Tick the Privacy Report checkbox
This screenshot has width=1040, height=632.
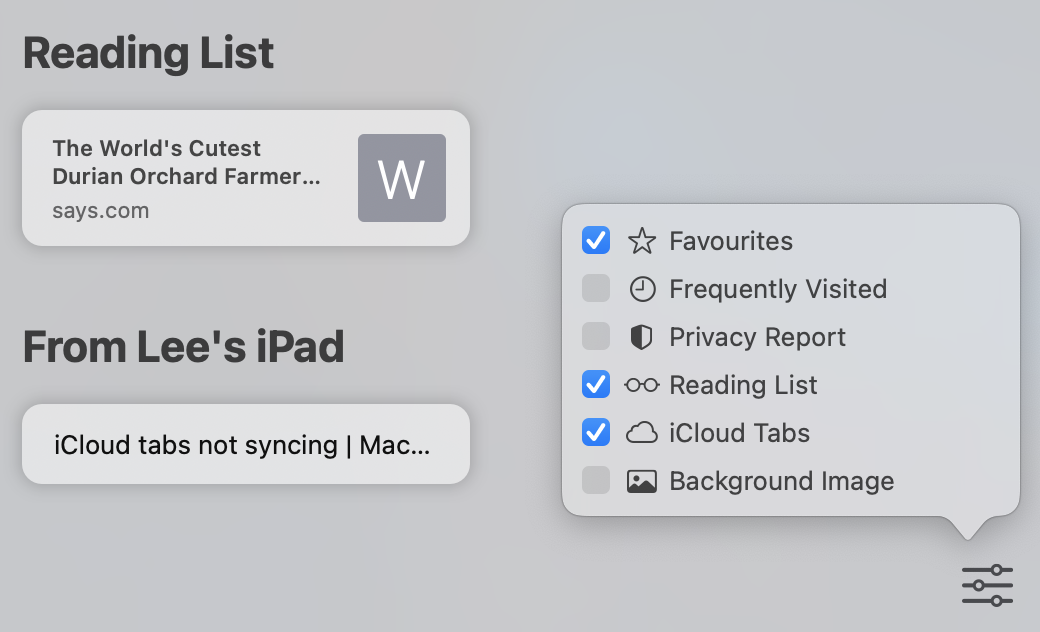pyautogui.click(x=596, y=336)
